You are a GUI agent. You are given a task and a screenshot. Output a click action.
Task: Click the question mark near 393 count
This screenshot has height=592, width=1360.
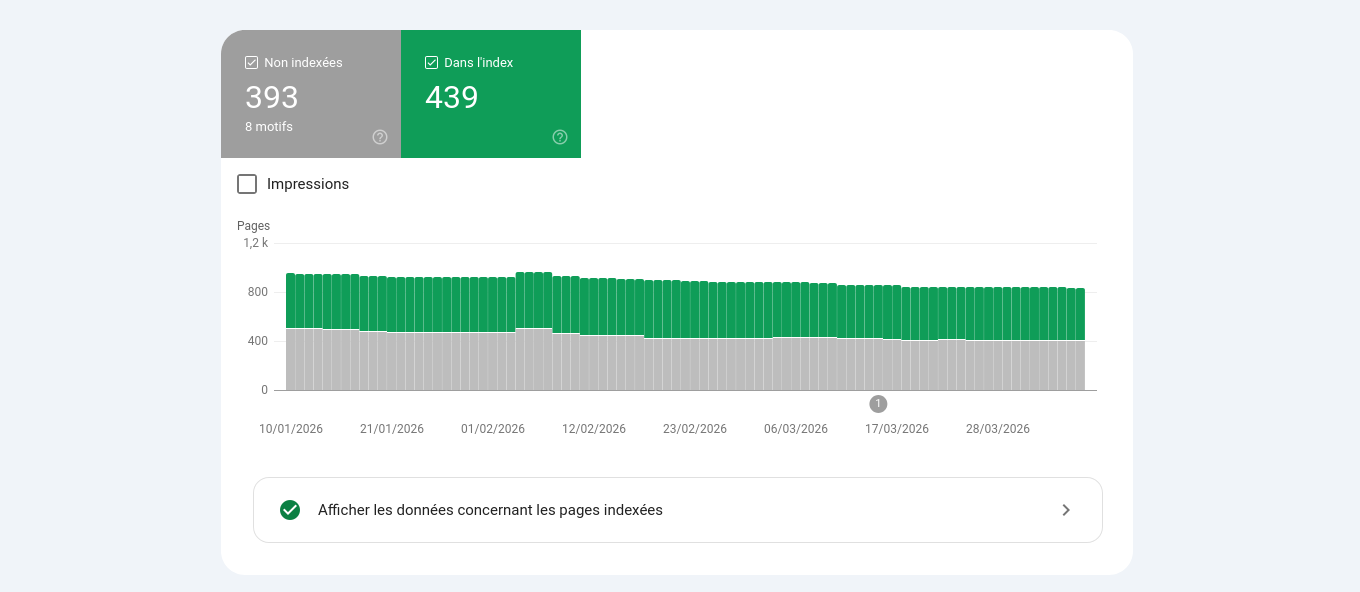point(380,137)
